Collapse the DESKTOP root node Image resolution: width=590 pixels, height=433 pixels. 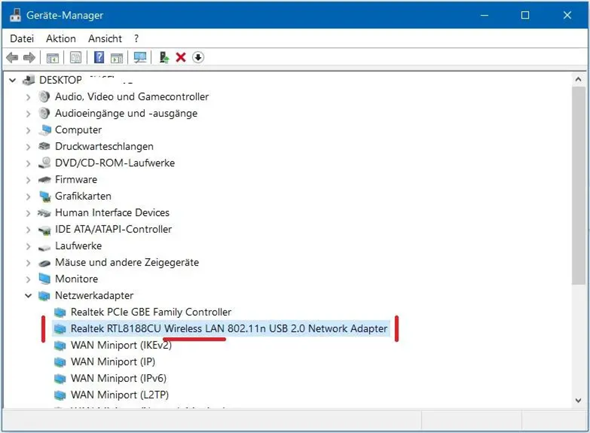click(x=12, y=80)
